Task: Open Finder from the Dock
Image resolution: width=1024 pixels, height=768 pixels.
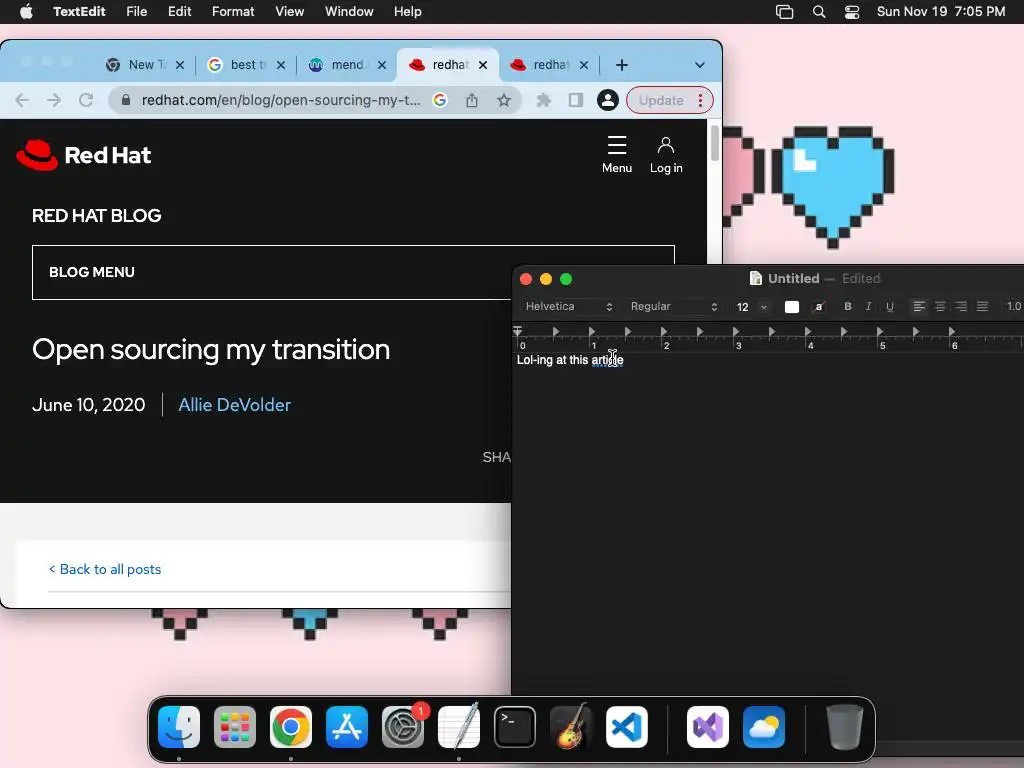Action: pyautogui.click(x=179, y=727)
